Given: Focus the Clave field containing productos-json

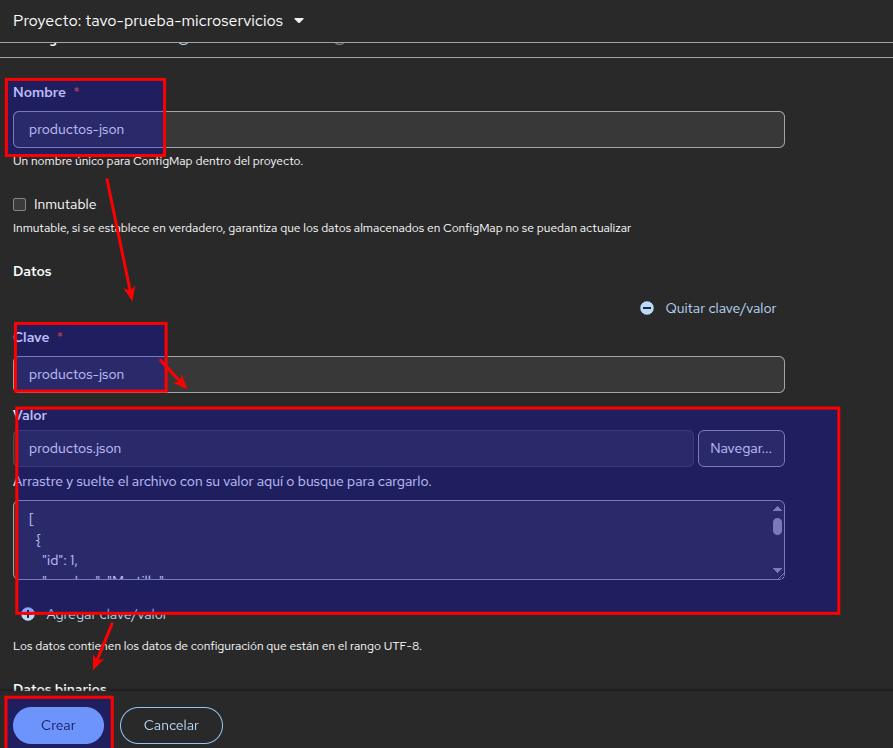Looking at the screenshot, I should (x=400, y=374).
